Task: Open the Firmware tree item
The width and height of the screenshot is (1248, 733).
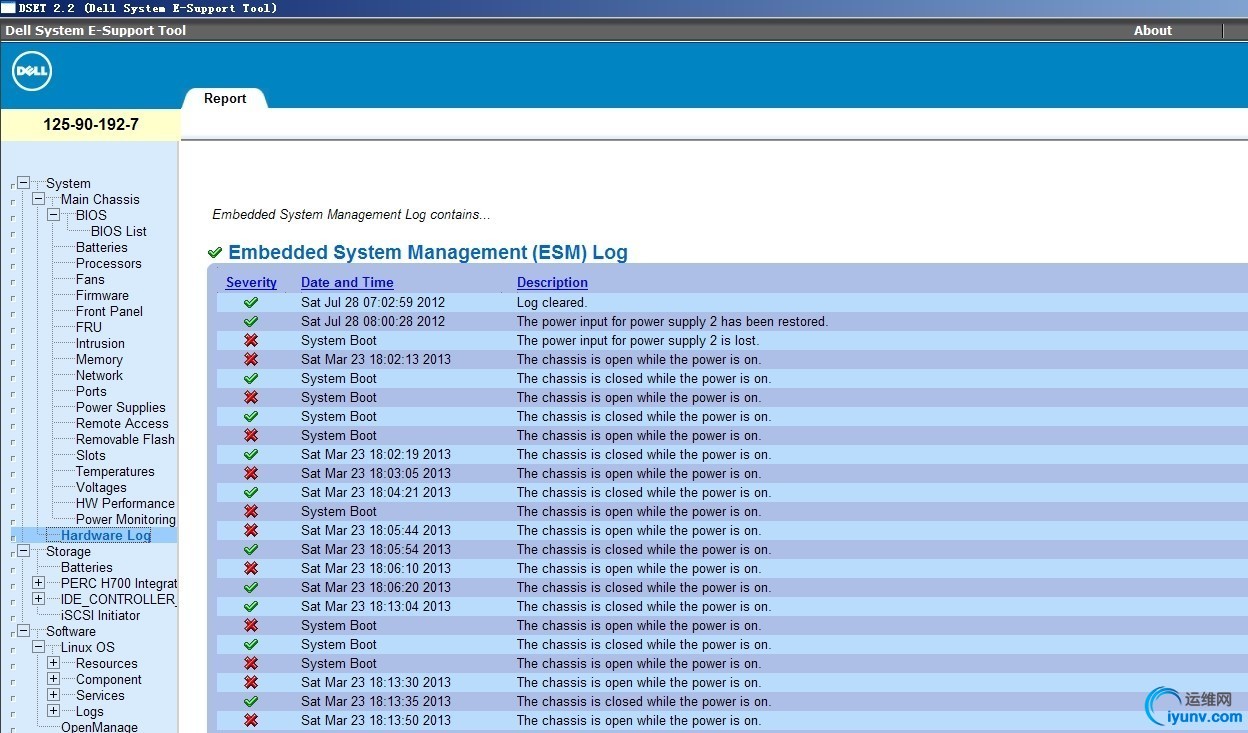Action: [102, 295]
